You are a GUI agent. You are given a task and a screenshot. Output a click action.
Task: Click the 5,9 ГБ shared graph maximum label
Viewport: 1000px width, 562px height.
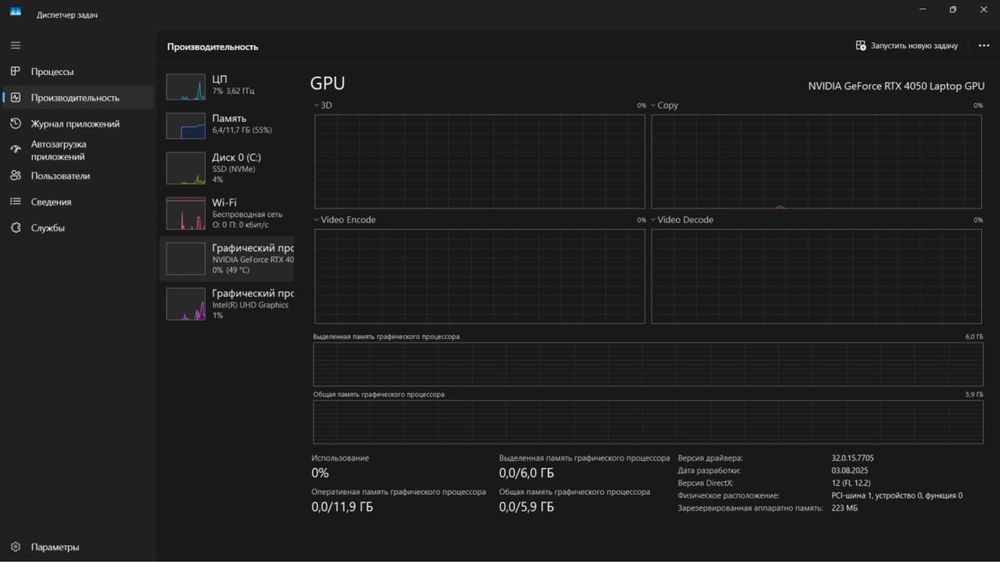tap(974, 395)
